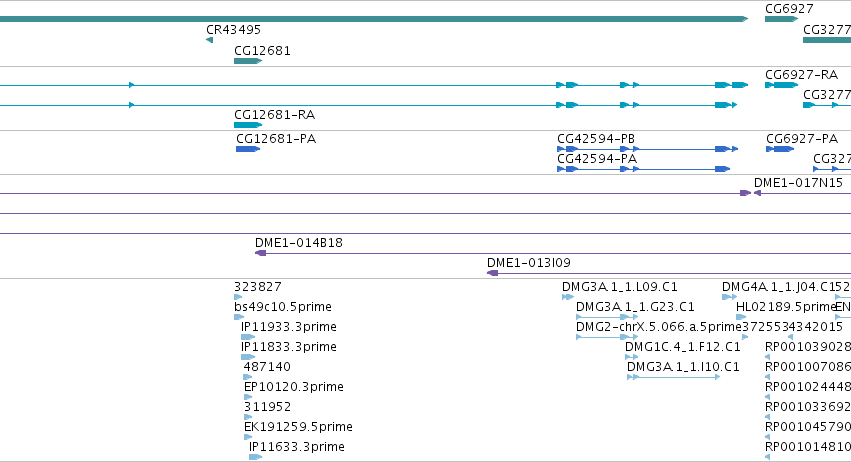This screenshot has width=851, height=462.
Task: Select the DMG3A.1_1.I10.C1 label
Action: tap(683, 366)
